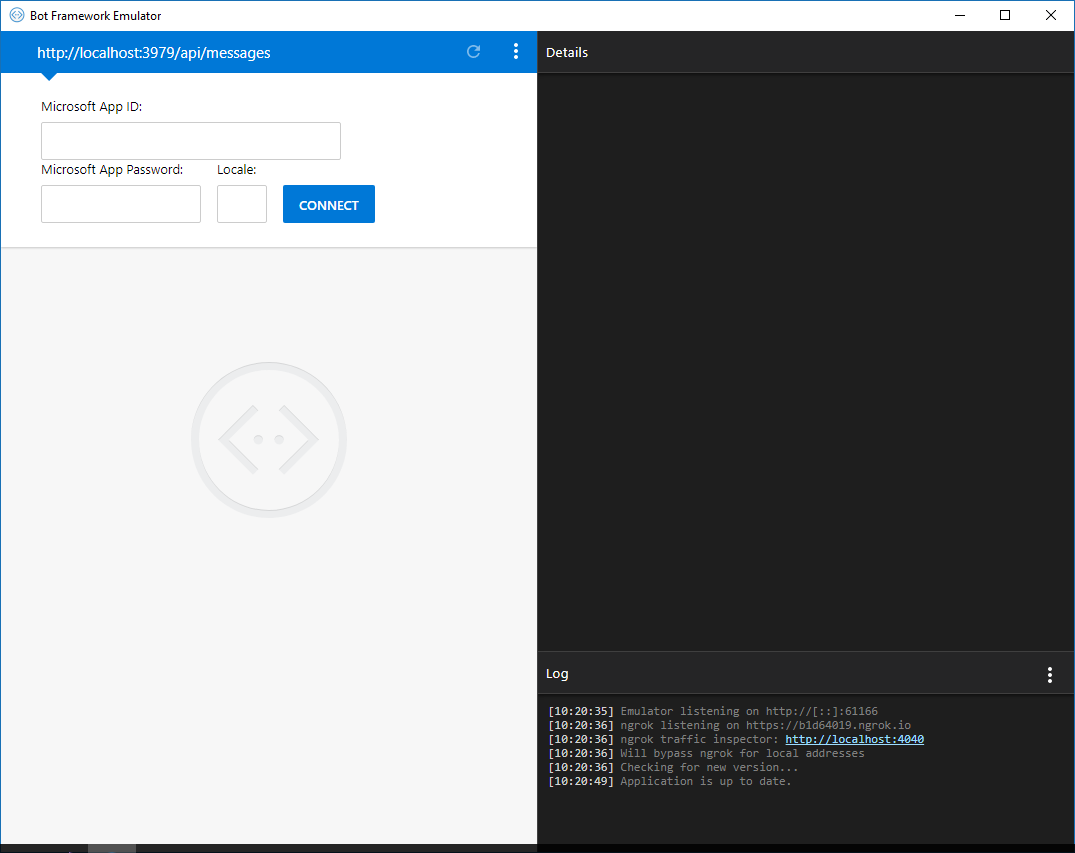Focus the Microsoft App ID input box

(x=191, y=141)
